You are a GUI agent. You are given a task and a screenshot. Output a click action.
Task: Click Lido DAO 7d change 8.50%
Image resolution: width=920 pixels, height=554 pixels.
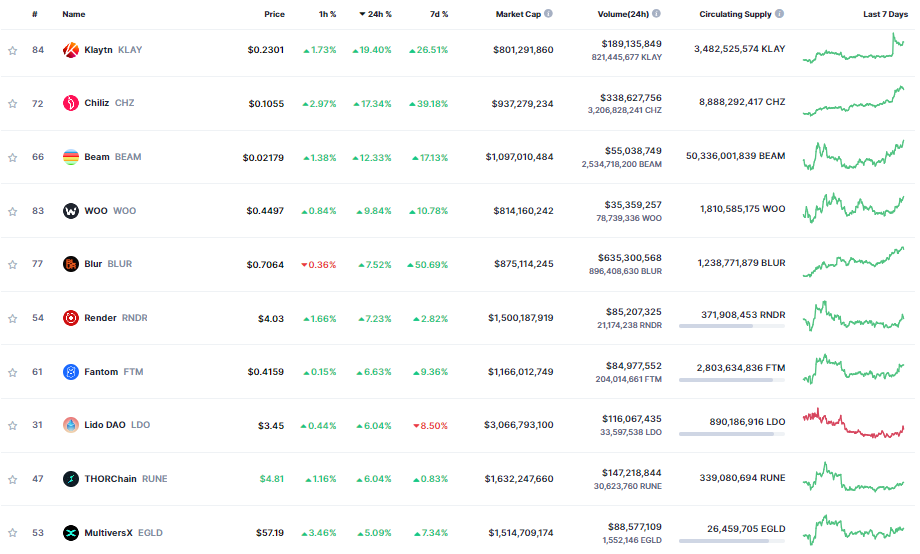pyautogui.click(x=431, y=426)
